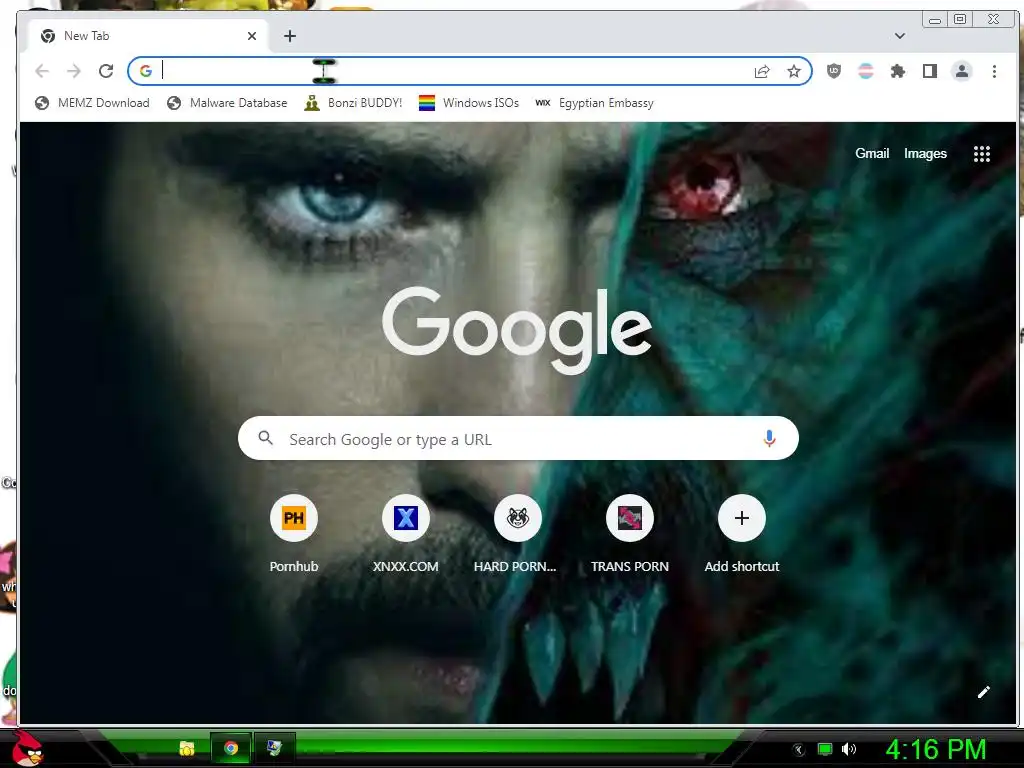Open Bonzi BUDDY! bookmark
The image size is (1024, 768).
(353, 103)
